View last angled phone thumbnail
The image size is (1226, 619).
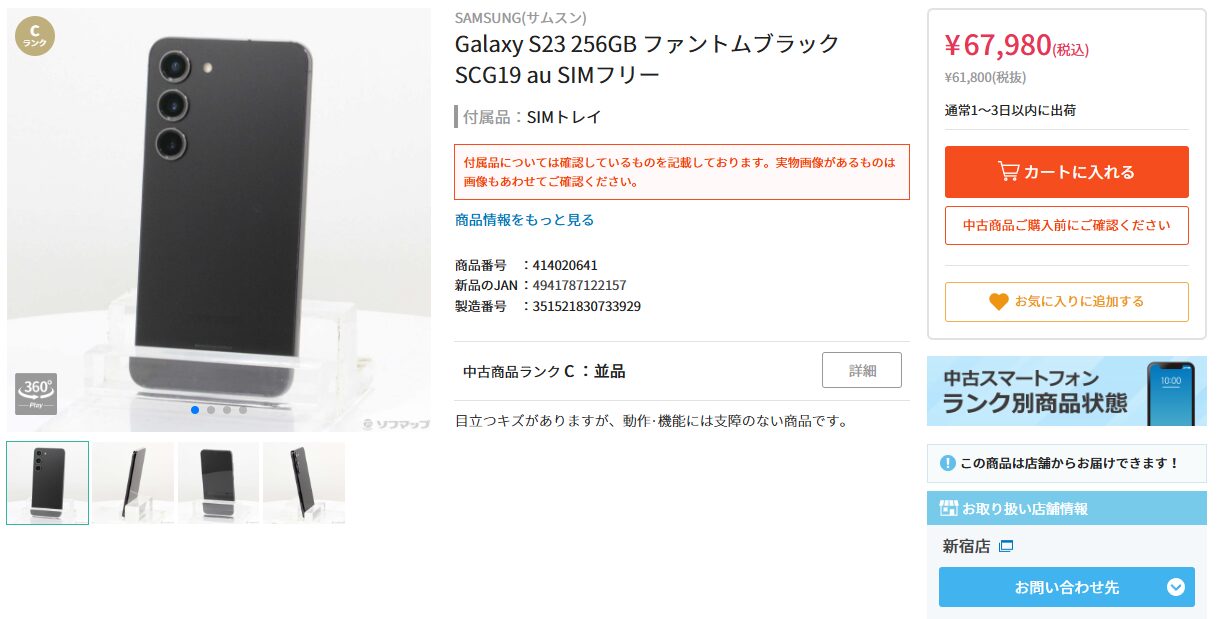coord(304,483)
